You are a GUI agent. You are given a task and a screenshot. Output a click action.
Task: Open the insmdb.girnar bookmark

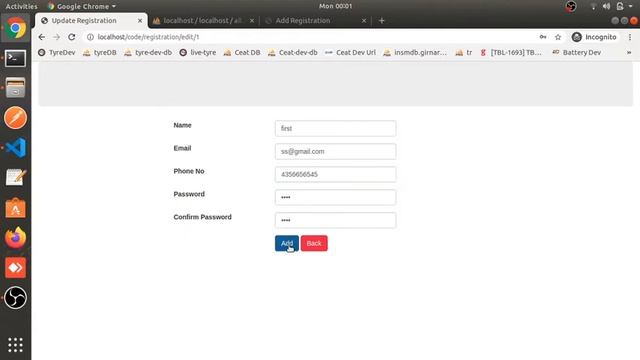coord(415,53)
